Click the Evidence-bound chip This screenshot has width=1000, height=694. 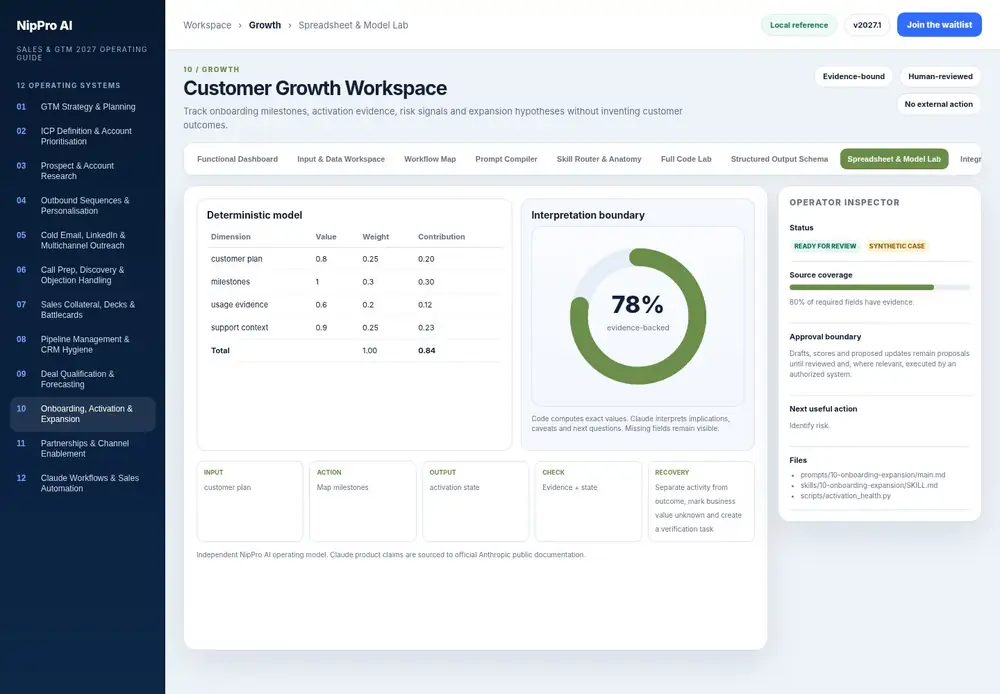point(853,77)
